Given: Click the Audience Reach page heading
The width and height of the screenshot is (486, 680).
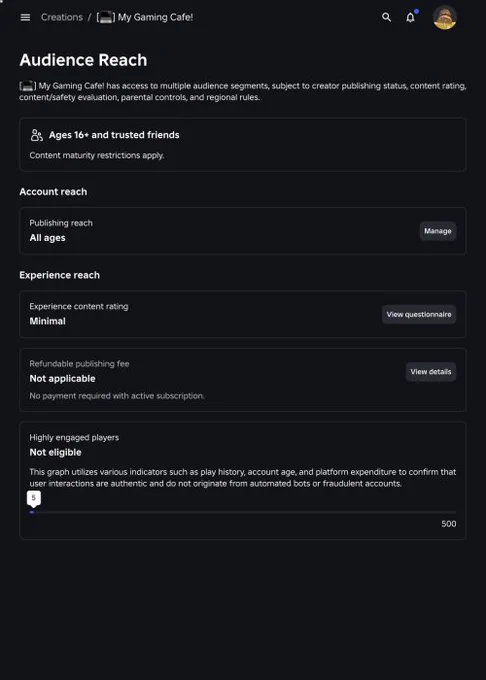Looking at the screenshot, I should (83, 60).
